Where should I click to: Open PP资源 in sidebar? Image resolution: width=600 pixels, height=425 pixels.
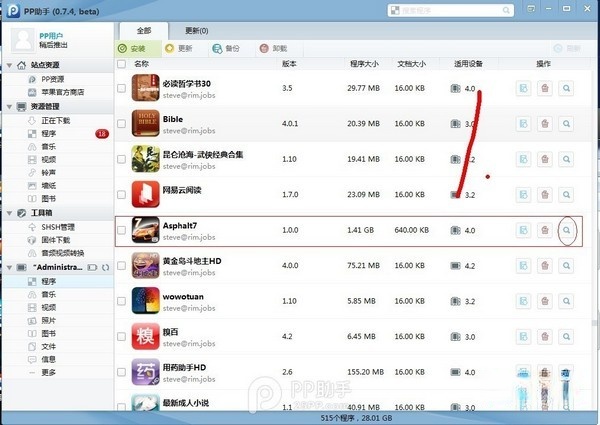[x=53, y=79]
